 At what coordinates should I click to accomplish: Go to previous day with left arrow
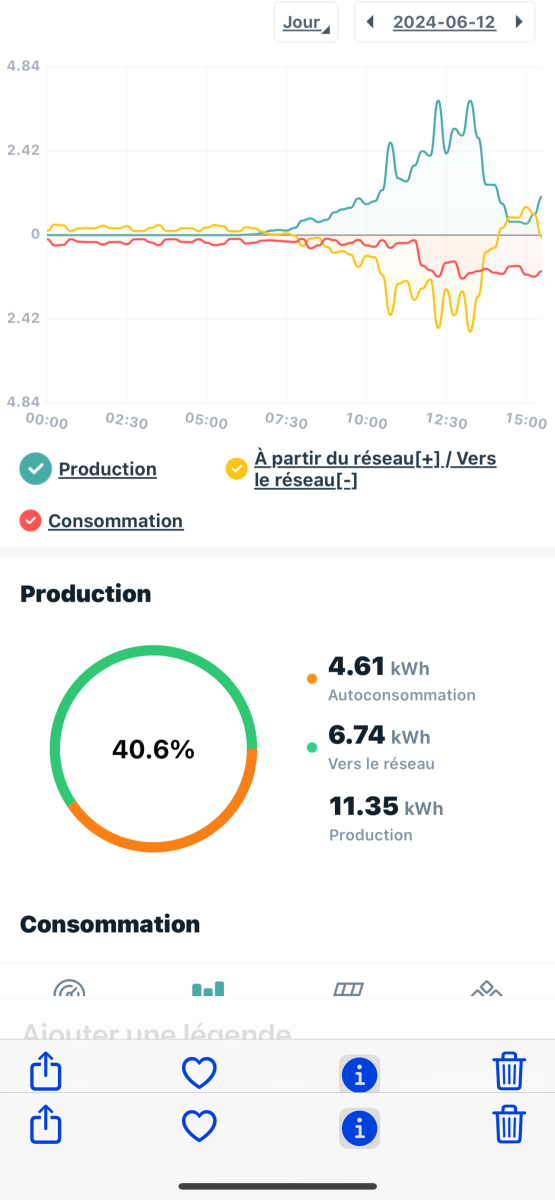(371, 22)
